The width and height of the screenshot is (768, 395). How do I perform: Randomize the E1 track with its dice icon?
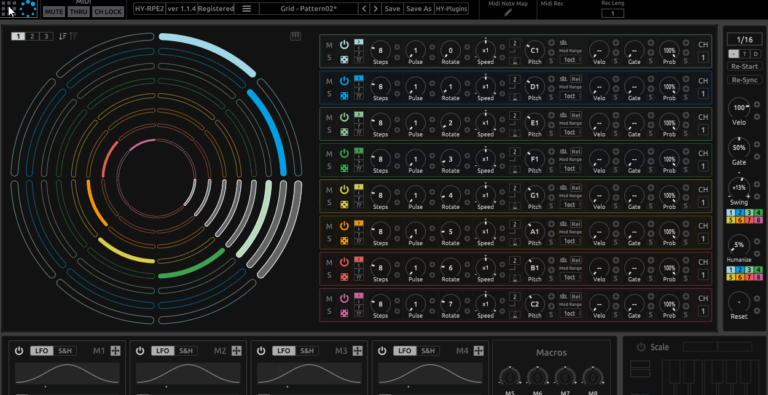coord(344,131)
